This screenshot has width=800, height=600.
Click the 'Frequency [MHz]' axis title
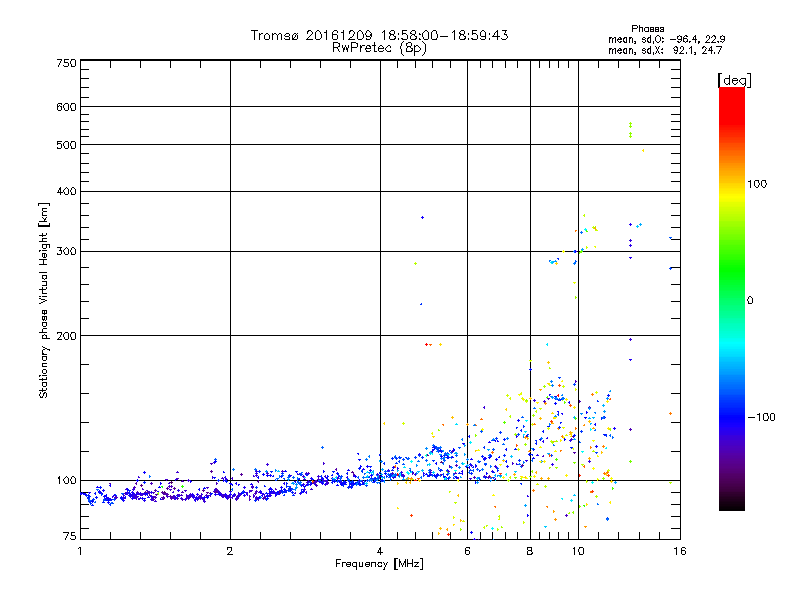pos(379,564)
